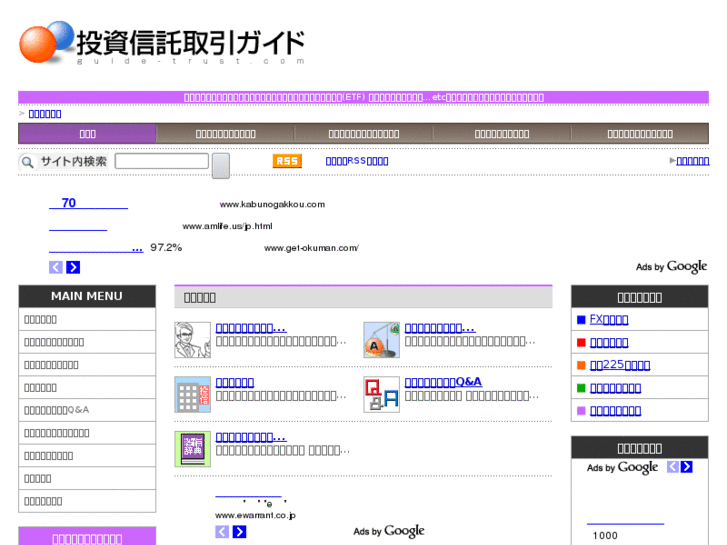Open the sidebar link with green bullet
The width and height of the screenshot is (727, 545).
(x=615, y=388)
